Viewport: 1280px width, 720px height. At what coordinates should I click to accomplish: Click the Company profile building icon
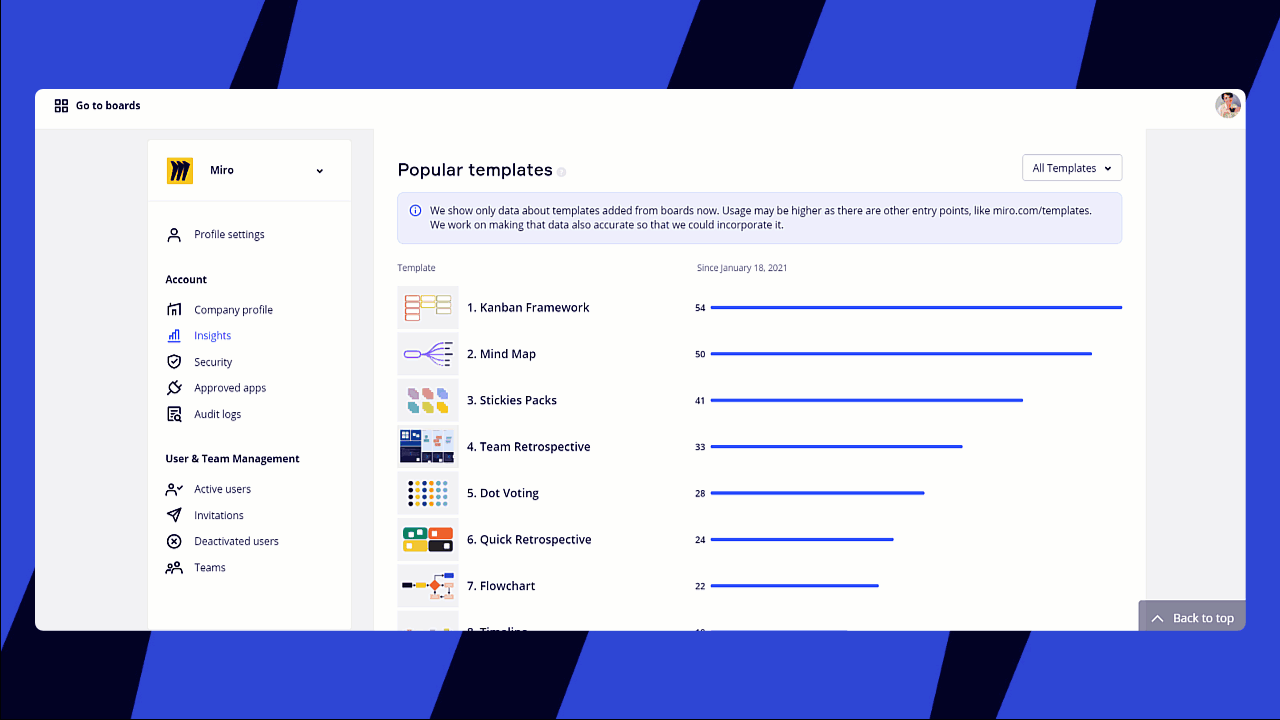(x=174, y=310)
